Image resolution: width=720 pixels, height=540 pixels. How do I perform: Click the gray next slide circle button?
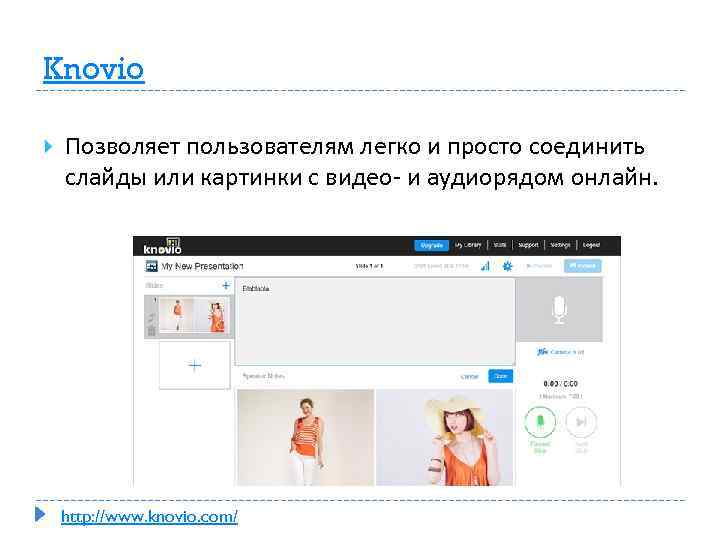point(581,422)
